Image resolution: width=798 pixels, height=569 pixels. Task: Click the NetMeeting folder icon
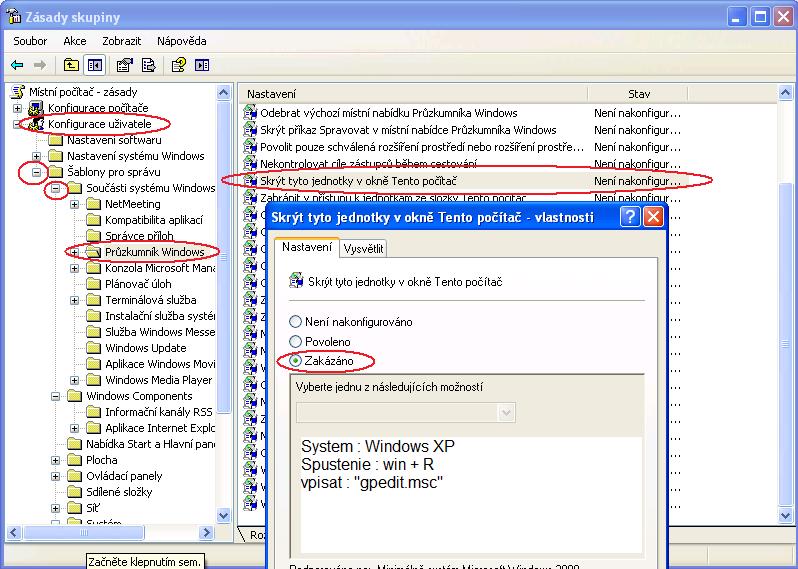click(x=94, y=204)
